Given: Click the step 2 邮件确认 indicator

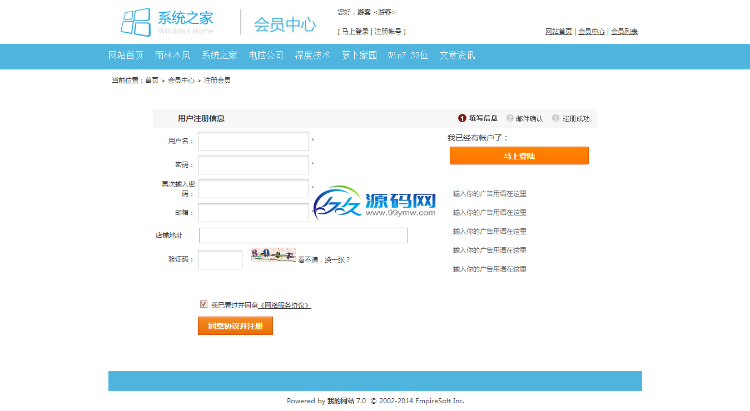Looking at the screenshot, I should pyautogui.click(x=524, y=118).
